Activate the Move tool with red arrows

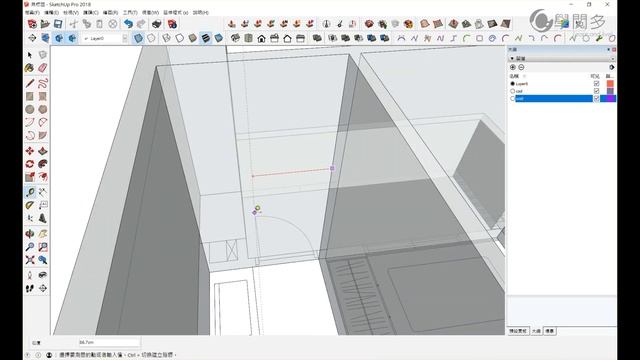(x=30, y=151)
